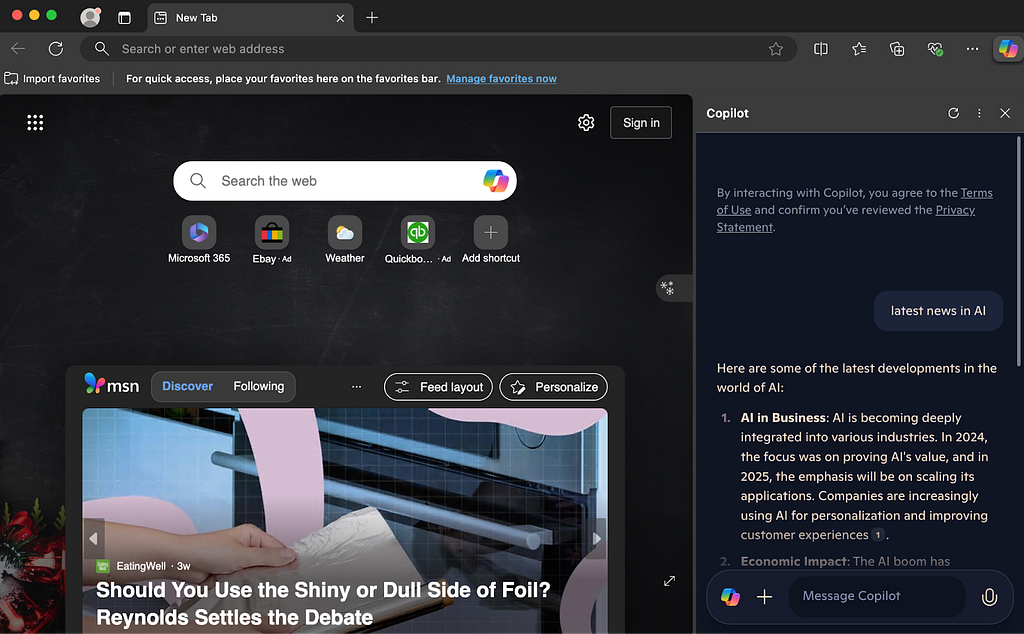Switch to the Following tab
The height and width of the screenshot is (634, 1024).
(x=259, y=387)
